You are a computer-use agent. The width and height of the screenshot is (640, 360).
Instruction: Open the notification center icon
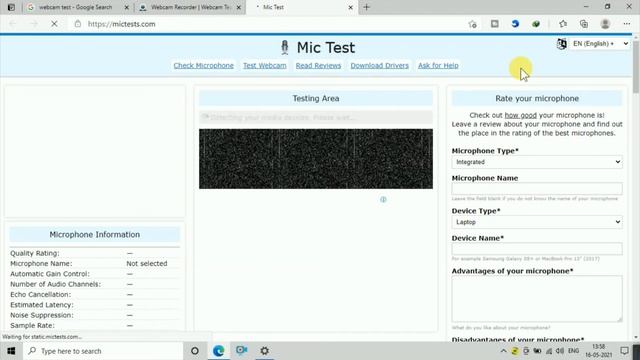click(624, 351)
